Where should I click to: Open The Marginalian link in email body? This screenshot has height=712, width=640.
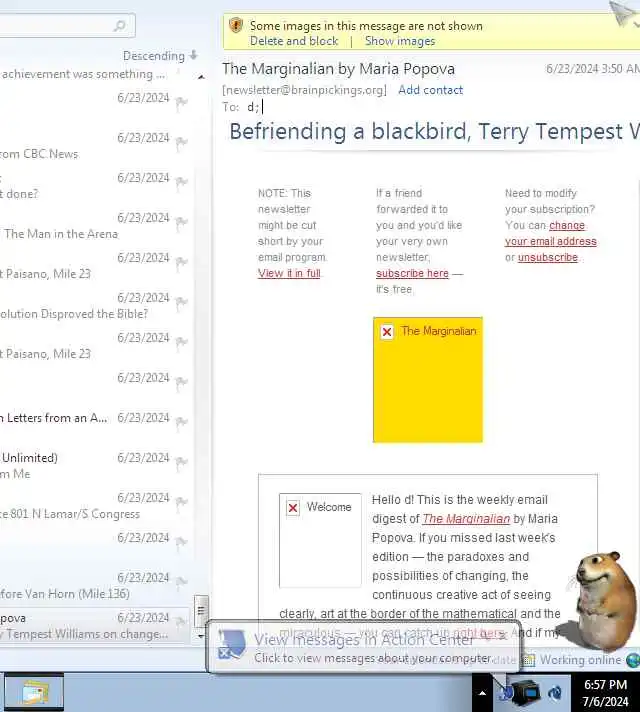click(466, 519)
